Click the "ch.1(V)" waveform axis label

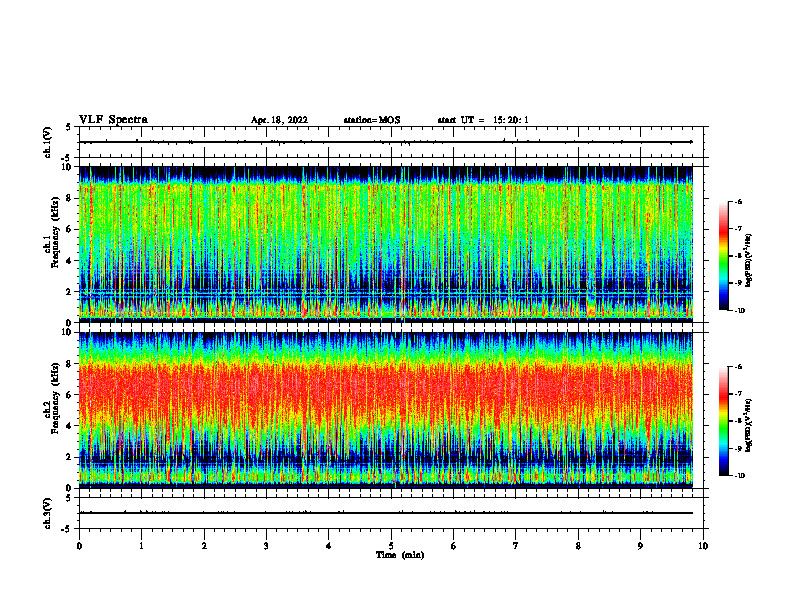(x=48, y=142)
